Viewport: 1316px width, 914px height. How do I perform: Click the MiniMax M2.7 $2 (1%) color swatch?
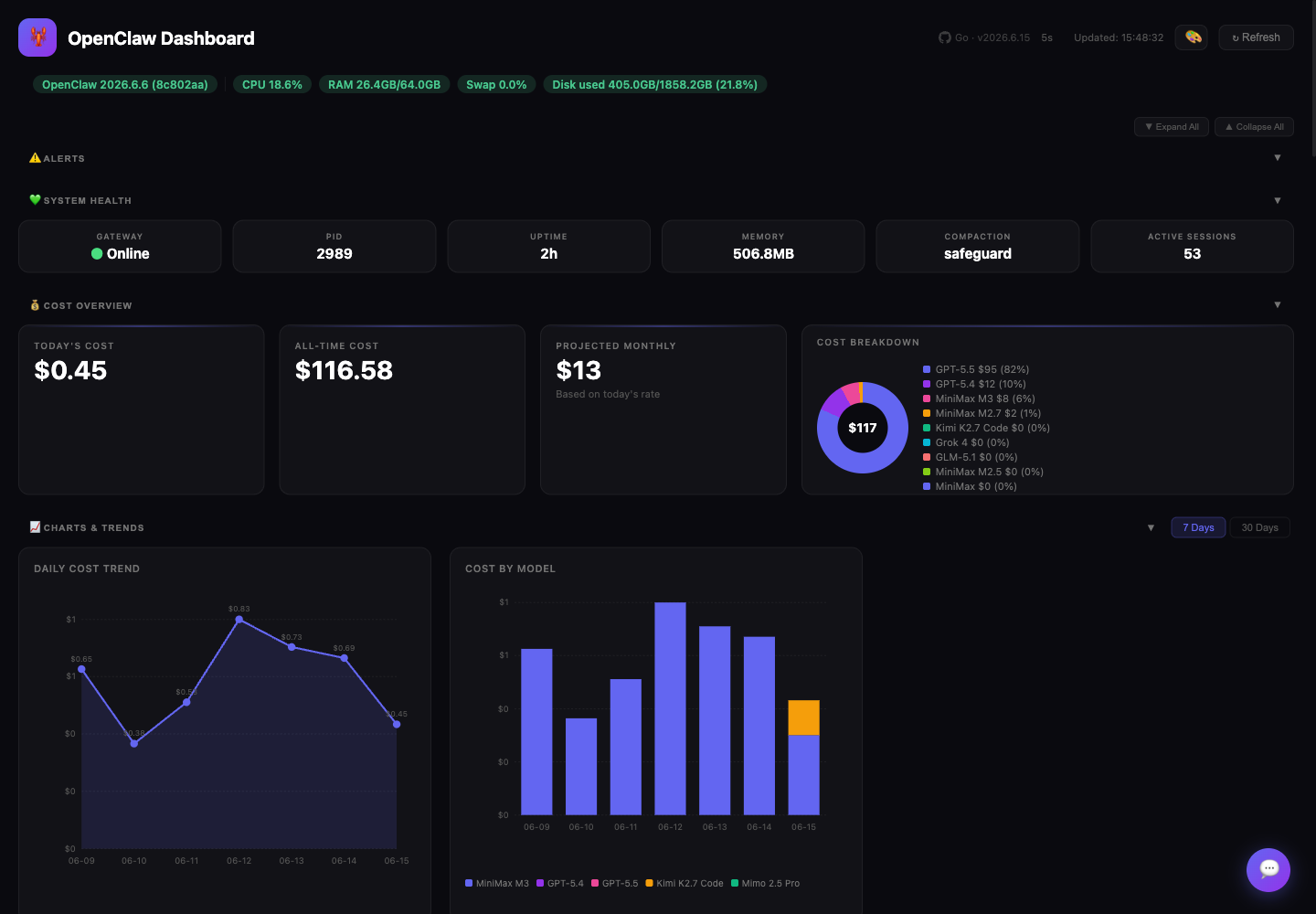pos(927,413)
